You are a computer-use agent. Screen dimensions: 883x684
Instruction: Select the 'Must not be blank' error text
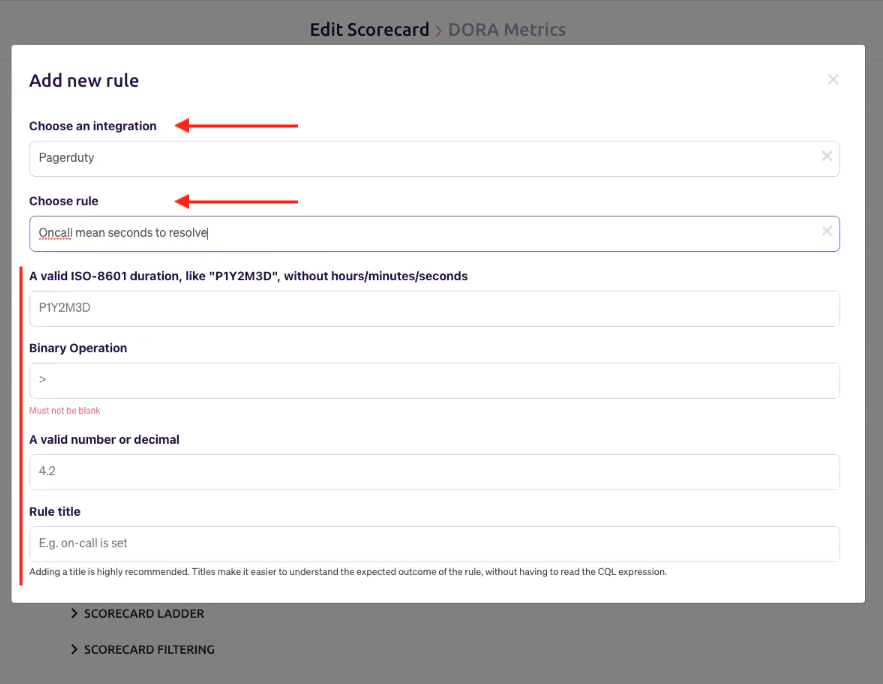click(65, 410)
